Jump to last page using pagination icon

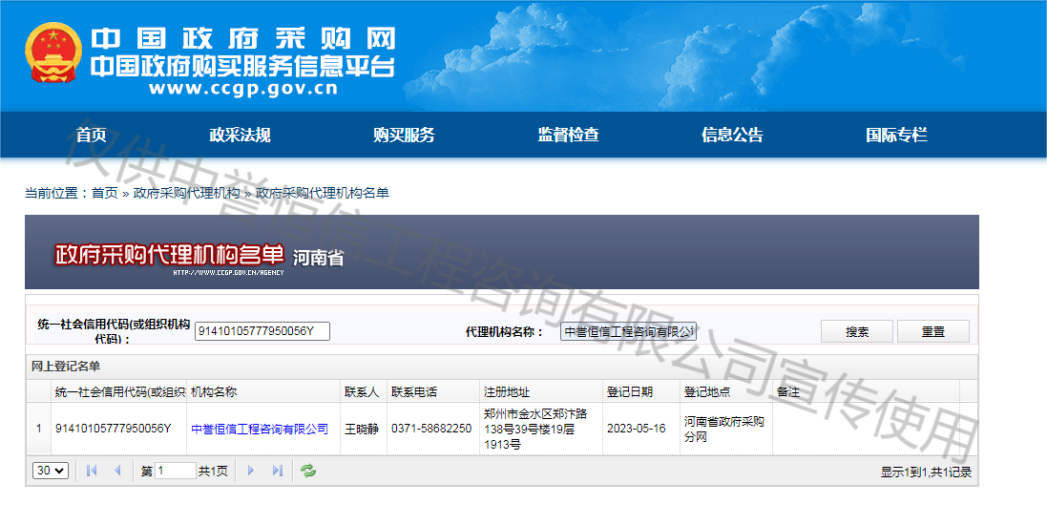point(277,471)
